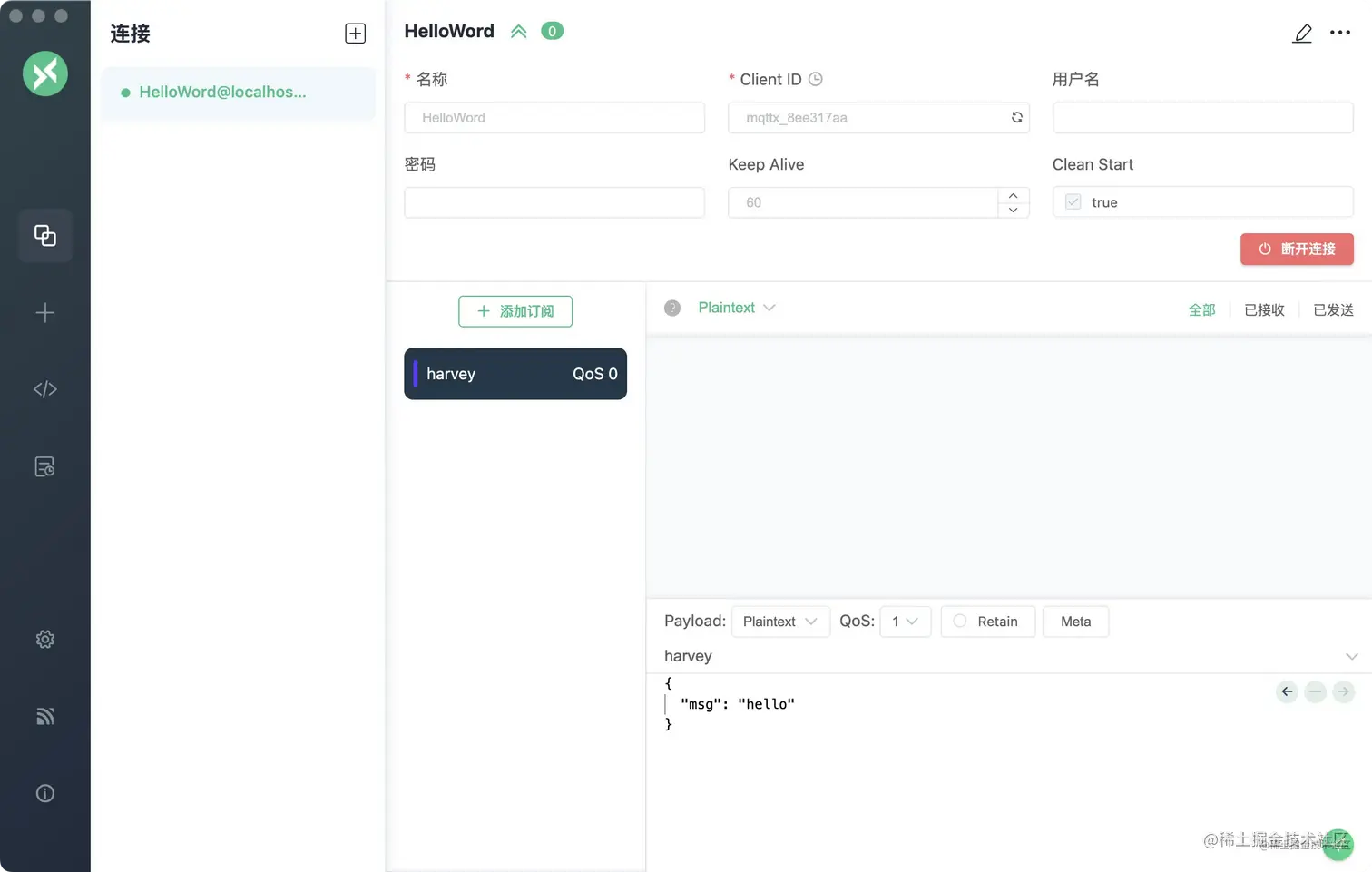
Task: Open the Connections page in sidebar
Action: (45, 236)
